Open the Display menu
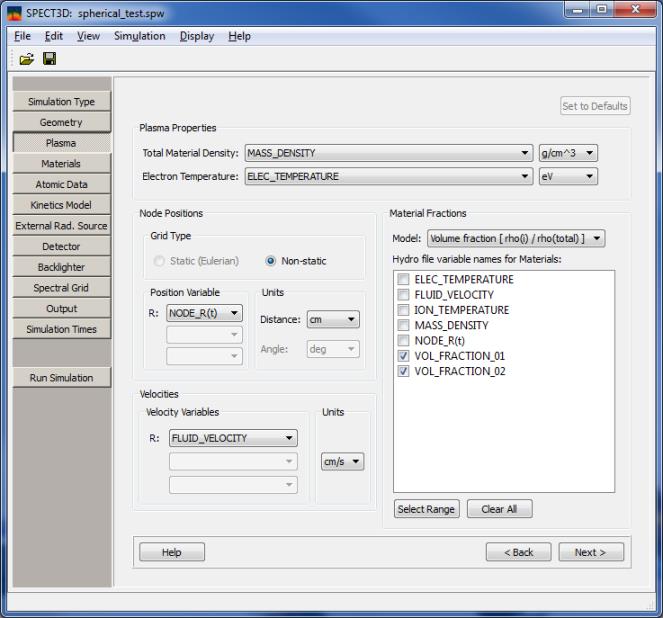This screenshot has width=663, height=618. tap(197, 36)
